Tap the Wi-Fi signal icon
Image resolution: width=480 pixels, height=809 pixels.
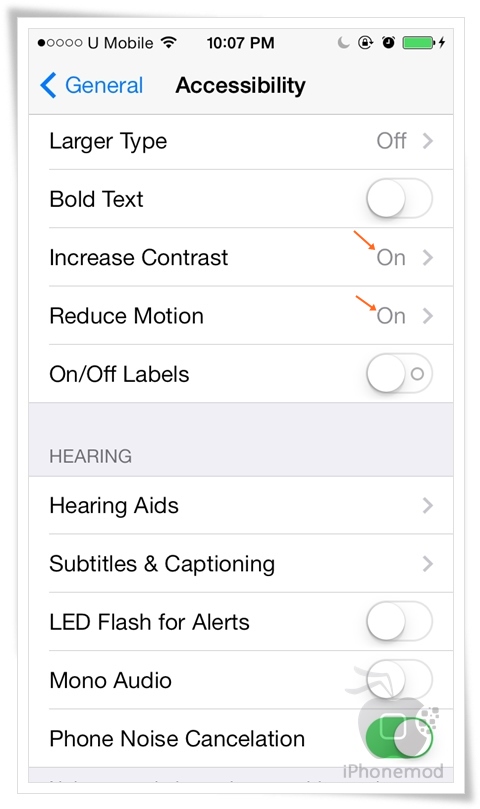(169, 42)
